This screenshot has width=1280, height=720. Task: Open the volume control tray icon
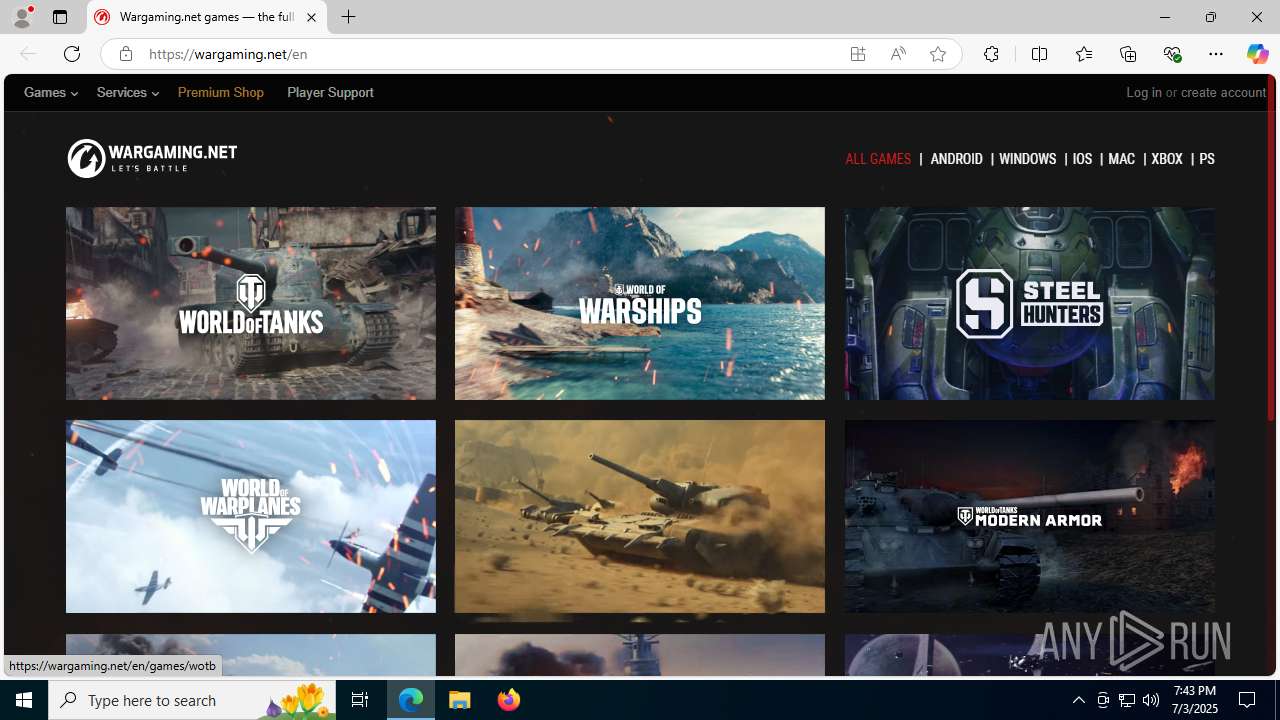(1151, 700)
